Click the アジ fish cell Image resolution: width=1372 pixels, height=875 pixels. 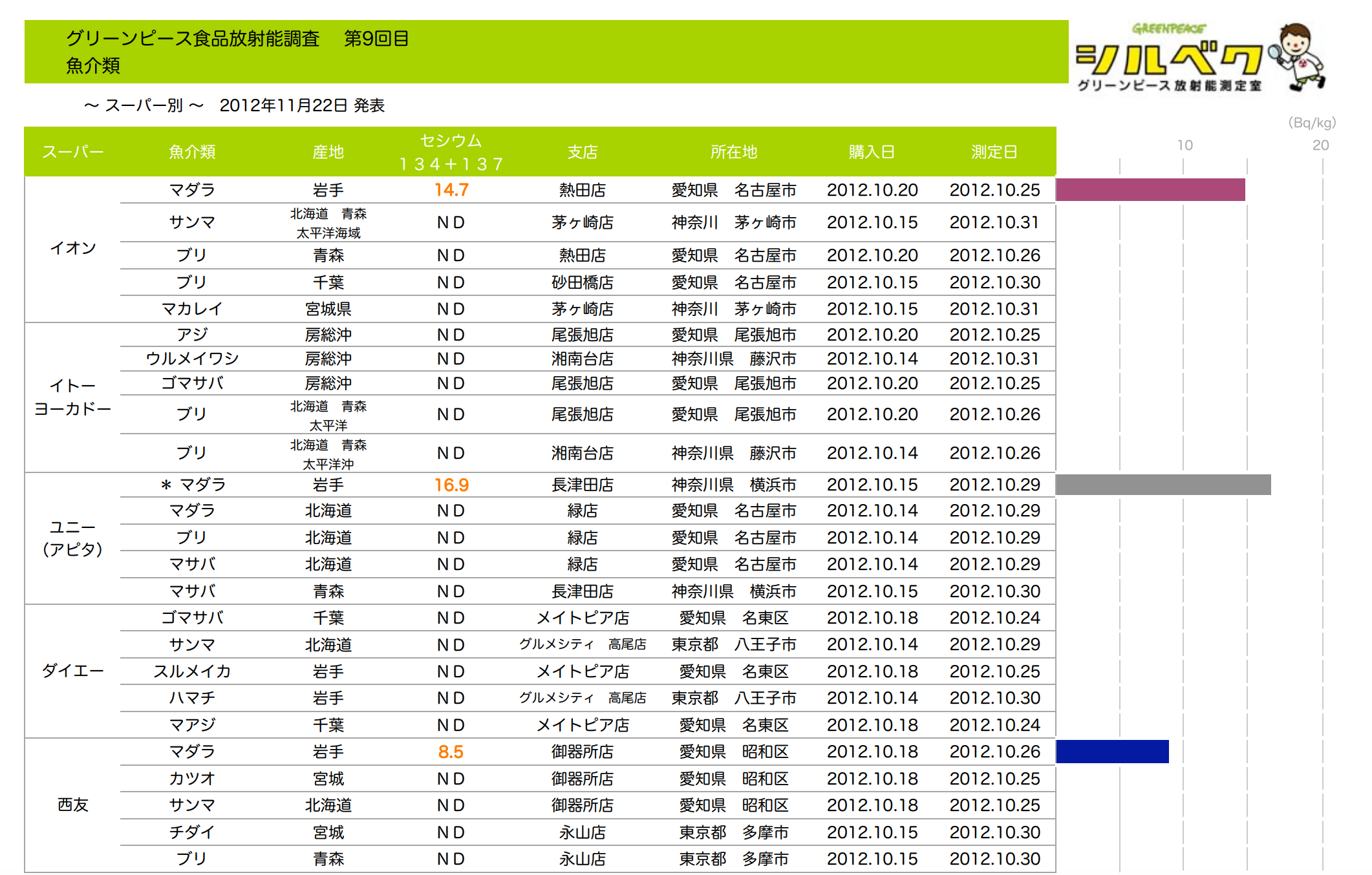coord(192,335)
